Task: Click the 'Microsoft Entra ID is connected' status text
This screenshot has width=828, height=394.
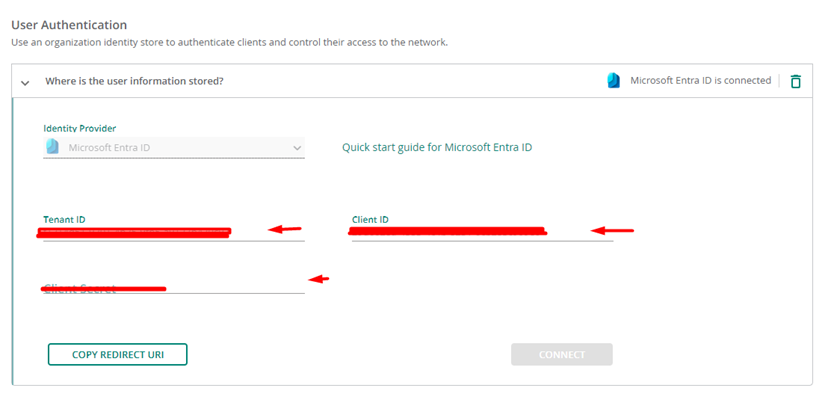Action: tap(701, 81)
